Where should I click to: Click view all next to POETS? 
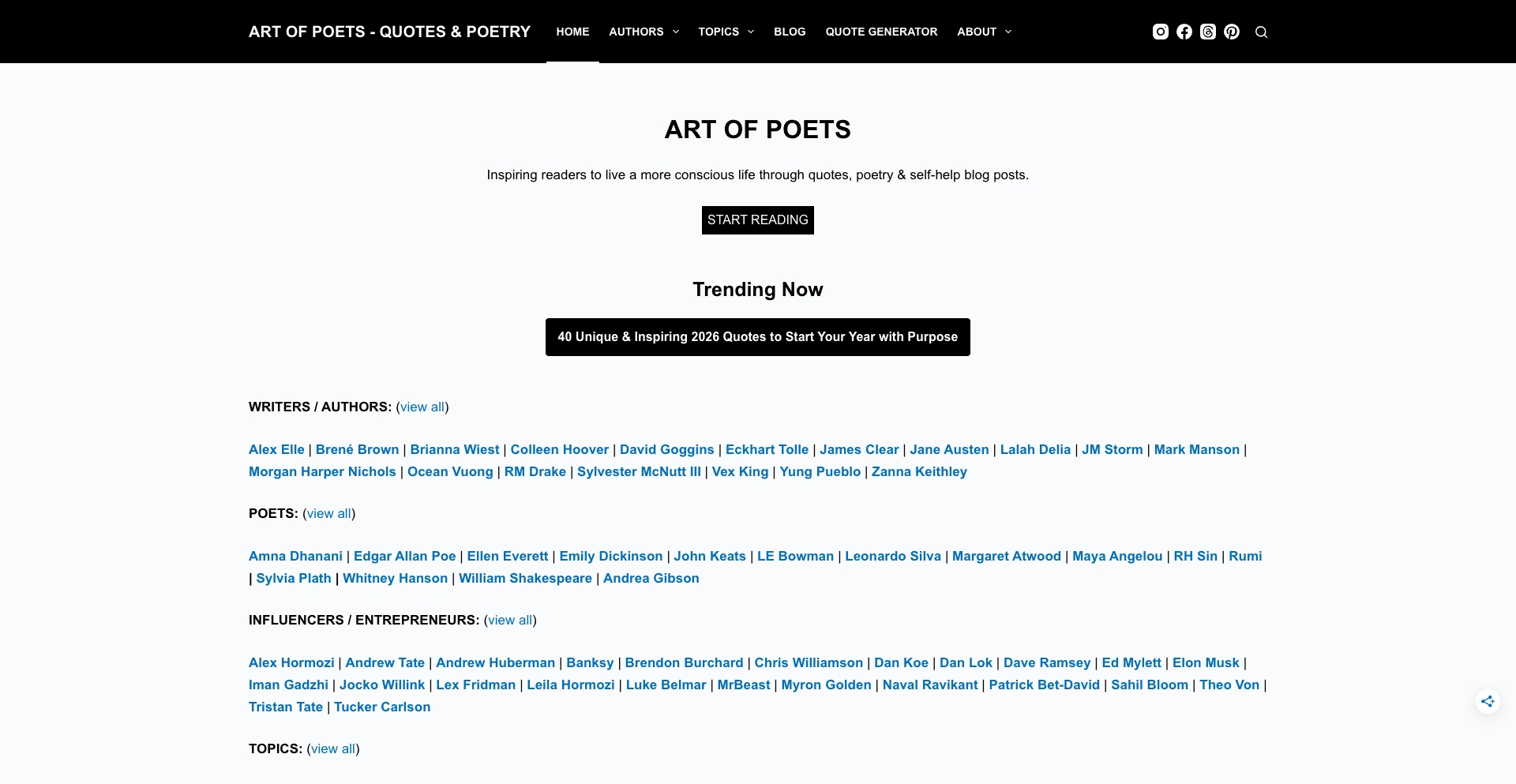pos(328,513)
